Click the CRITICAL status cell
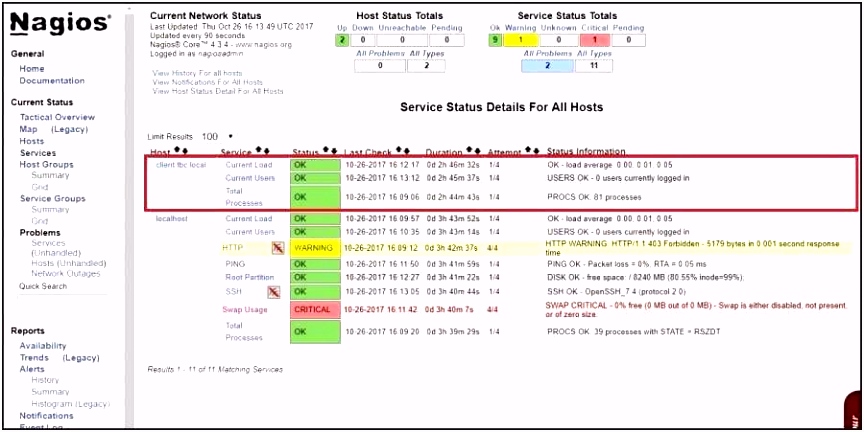864x432 pixels. coord(315,310)
